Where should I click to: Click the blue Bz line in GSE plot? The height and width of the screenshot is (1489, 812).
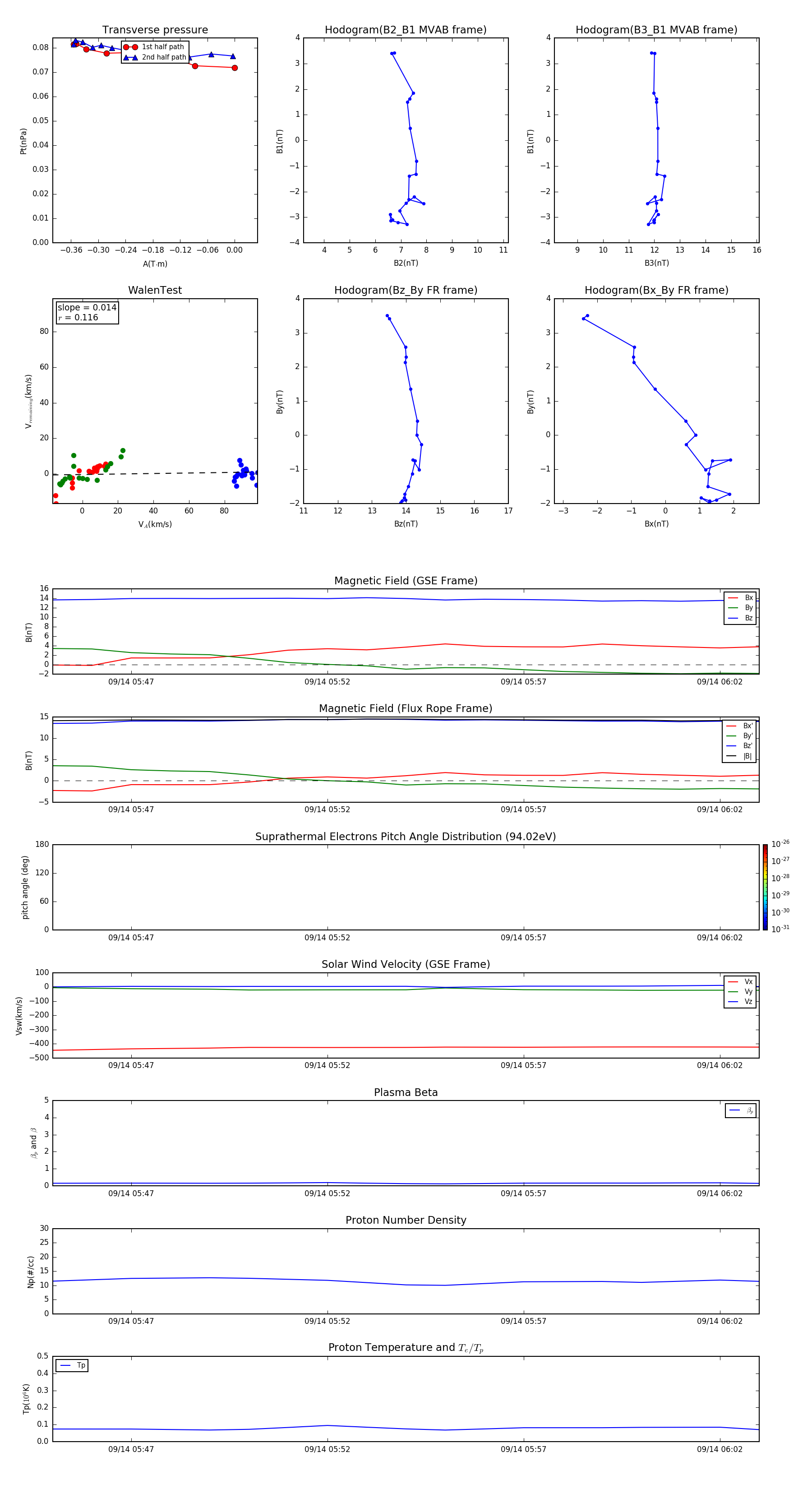406,598
